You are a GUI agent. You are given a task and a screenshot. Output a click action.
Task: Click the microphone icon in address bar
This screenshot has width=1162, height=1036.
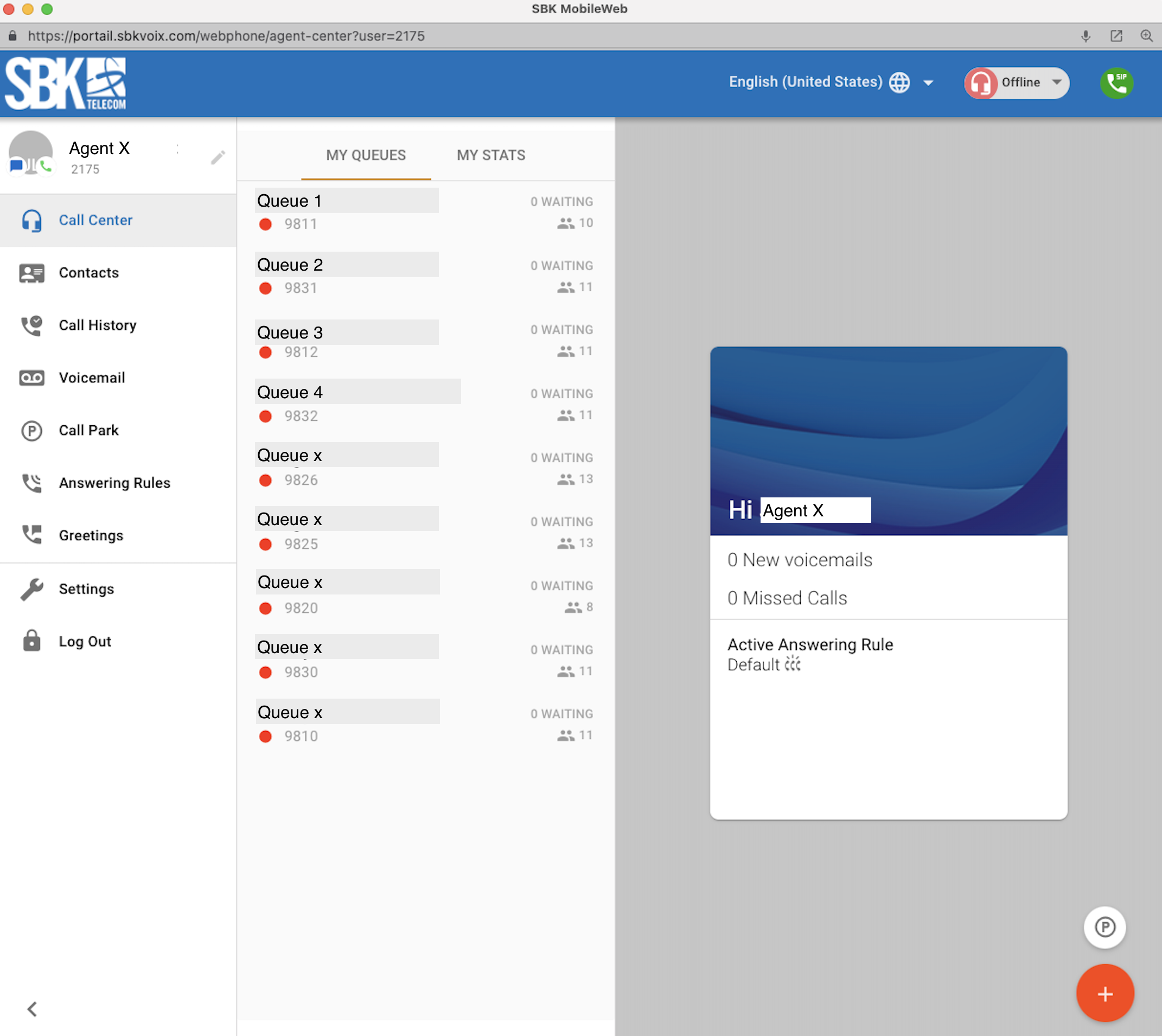coord(1086,36)
